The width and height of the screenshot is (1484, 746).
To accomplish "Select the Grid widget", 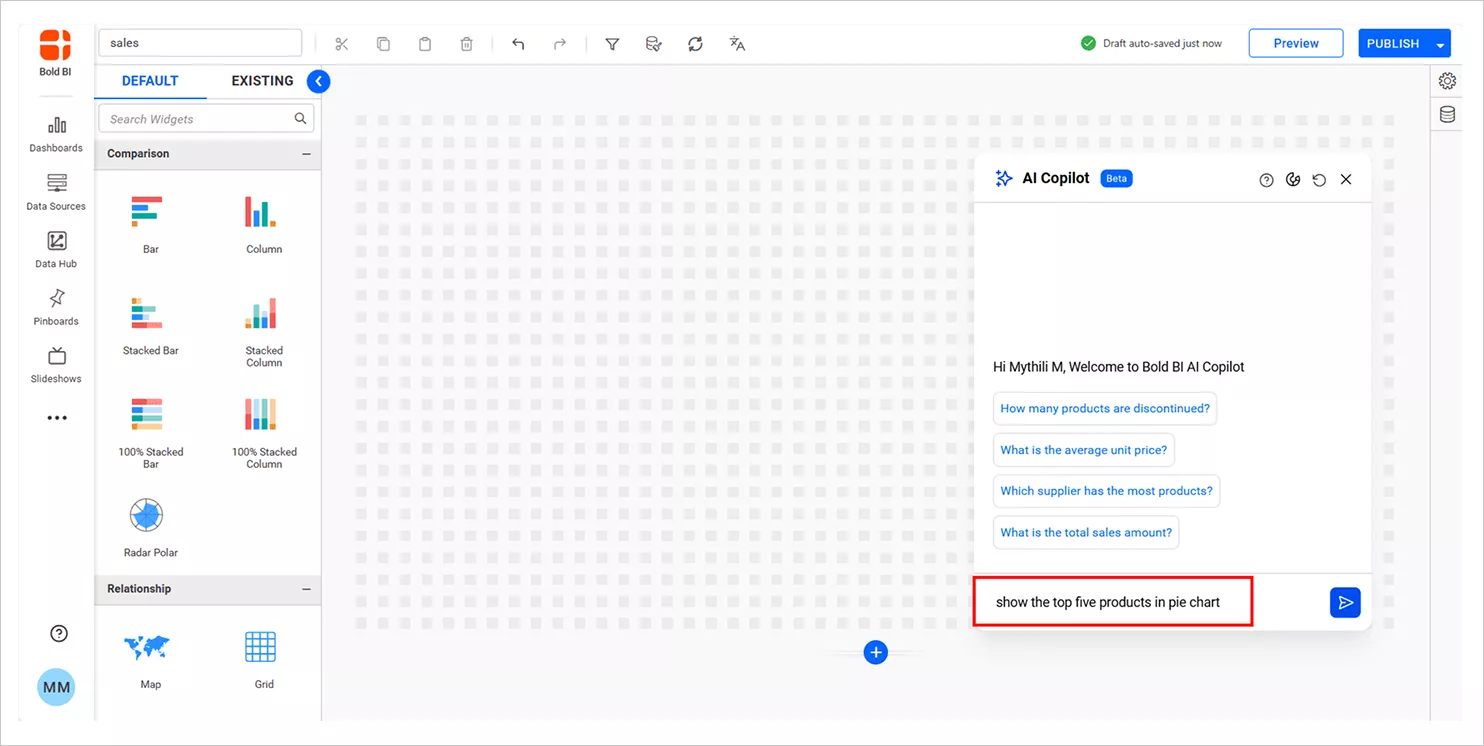I will click(x=264, y=660).
